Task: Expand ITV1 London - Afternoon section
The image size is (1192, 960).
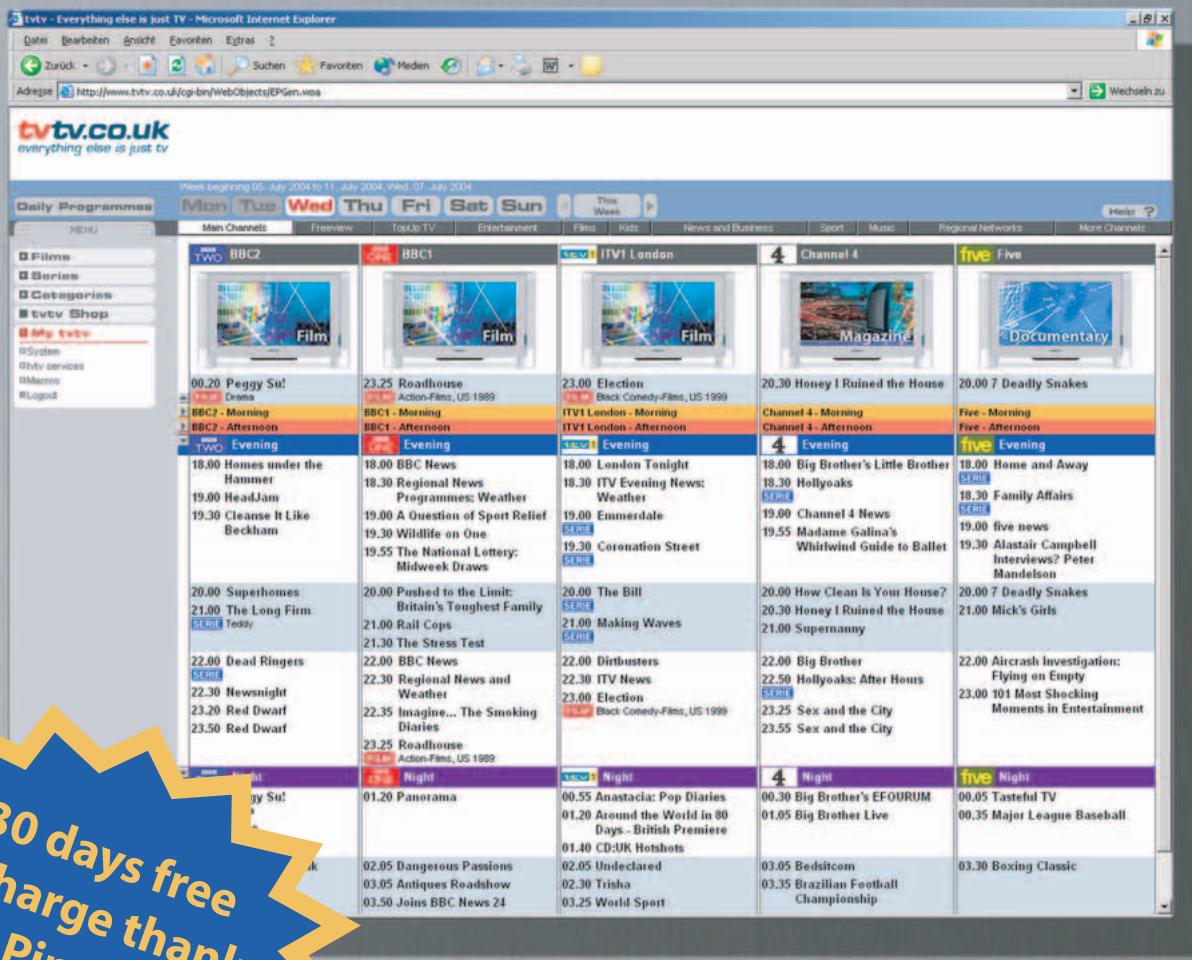Action: coord(658,427)
